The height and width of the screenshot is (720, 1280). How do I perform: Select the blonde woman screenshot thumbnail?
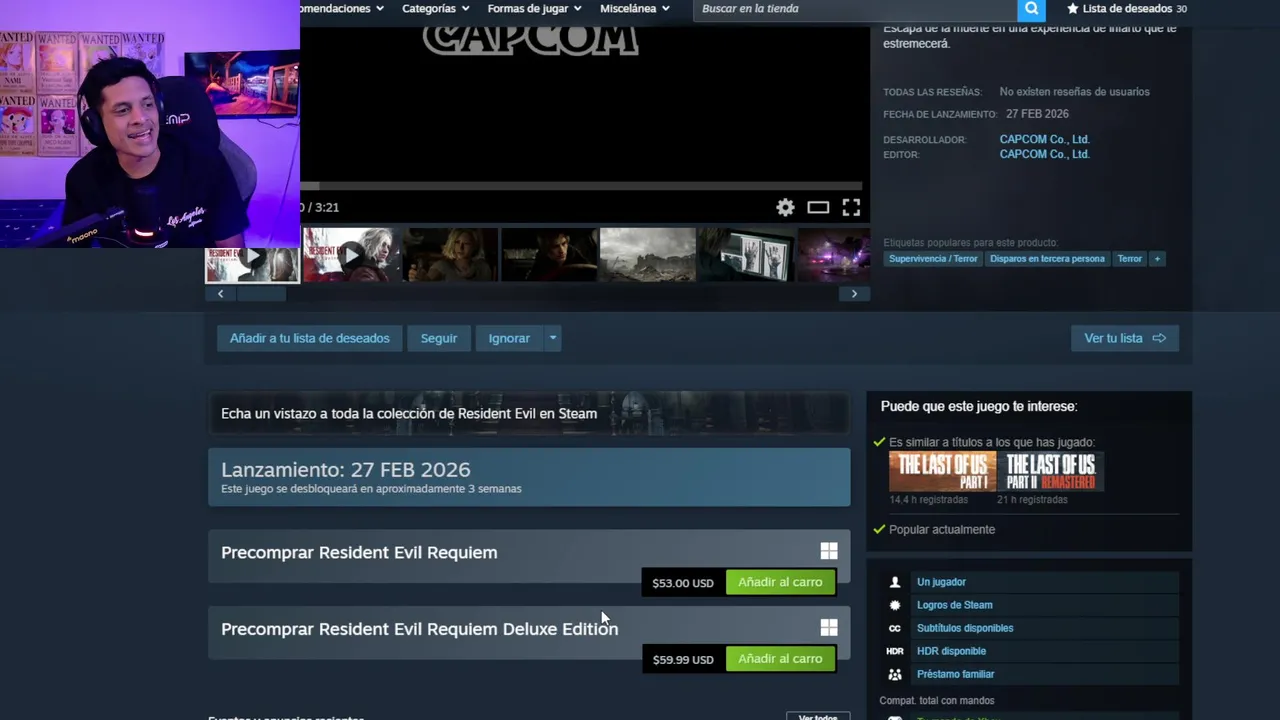(450, 255)
